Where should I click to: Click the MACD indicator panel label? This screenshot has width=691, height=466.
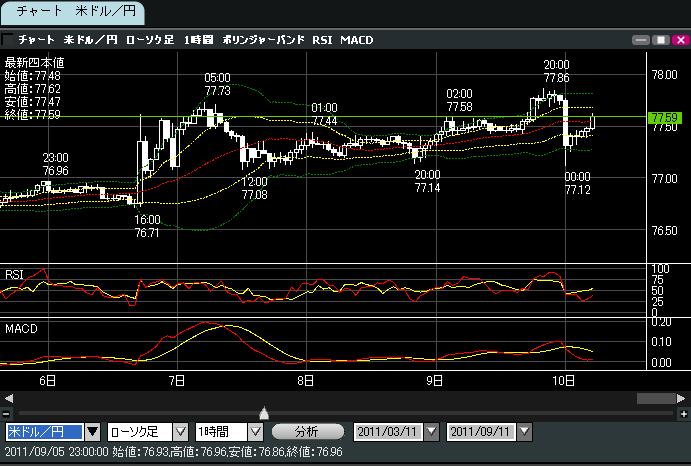pos(21,327)
